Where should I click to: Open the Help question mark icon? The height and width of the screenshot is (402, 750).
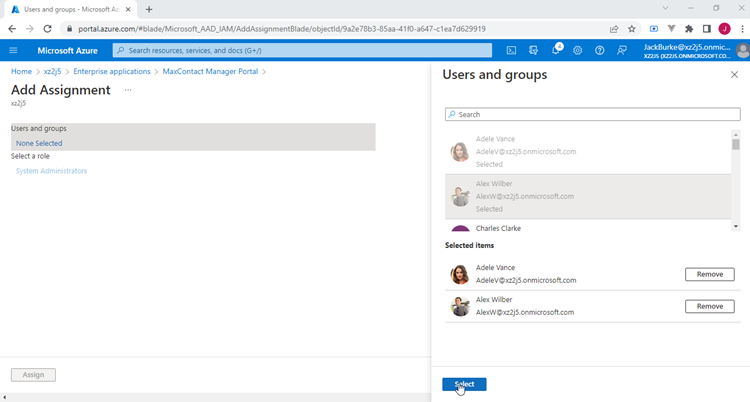600,50
